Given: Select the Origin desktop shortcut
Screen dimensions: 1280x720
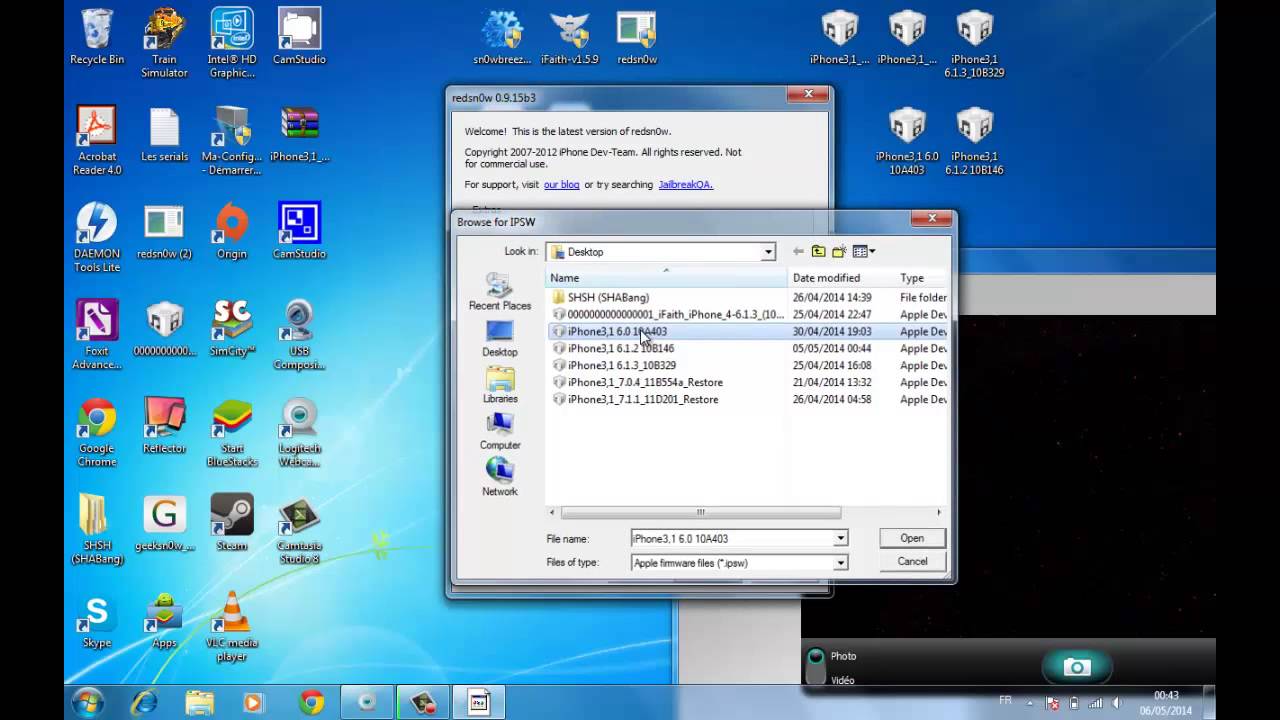Looking at the screenshot, I should (x=232, y=232).
